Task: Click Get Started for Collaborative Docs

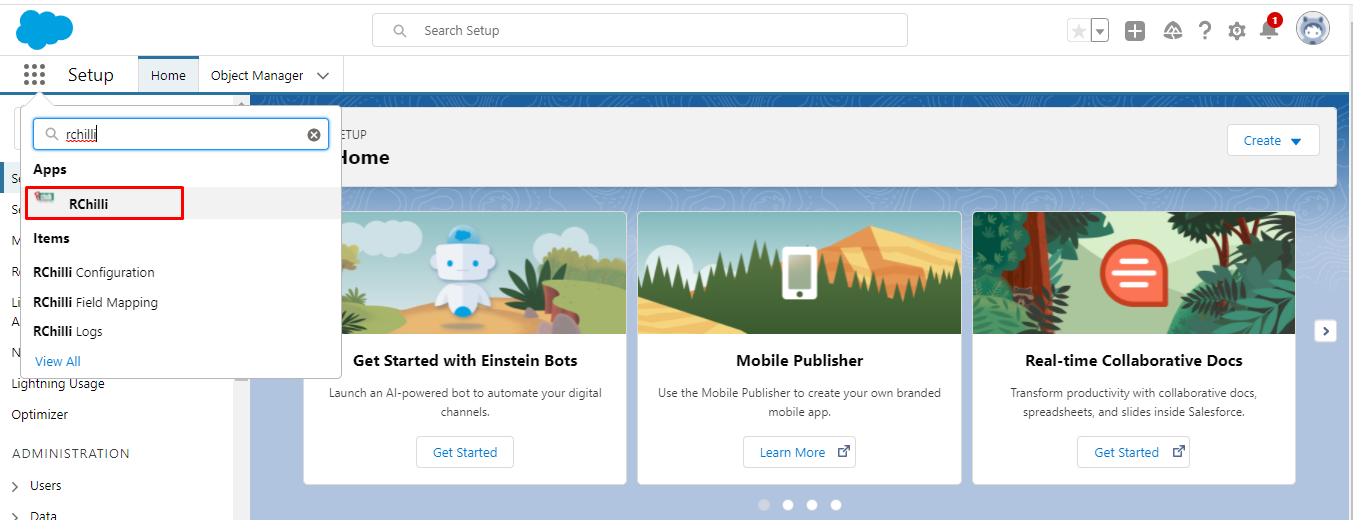Action: coord(1133,452)
